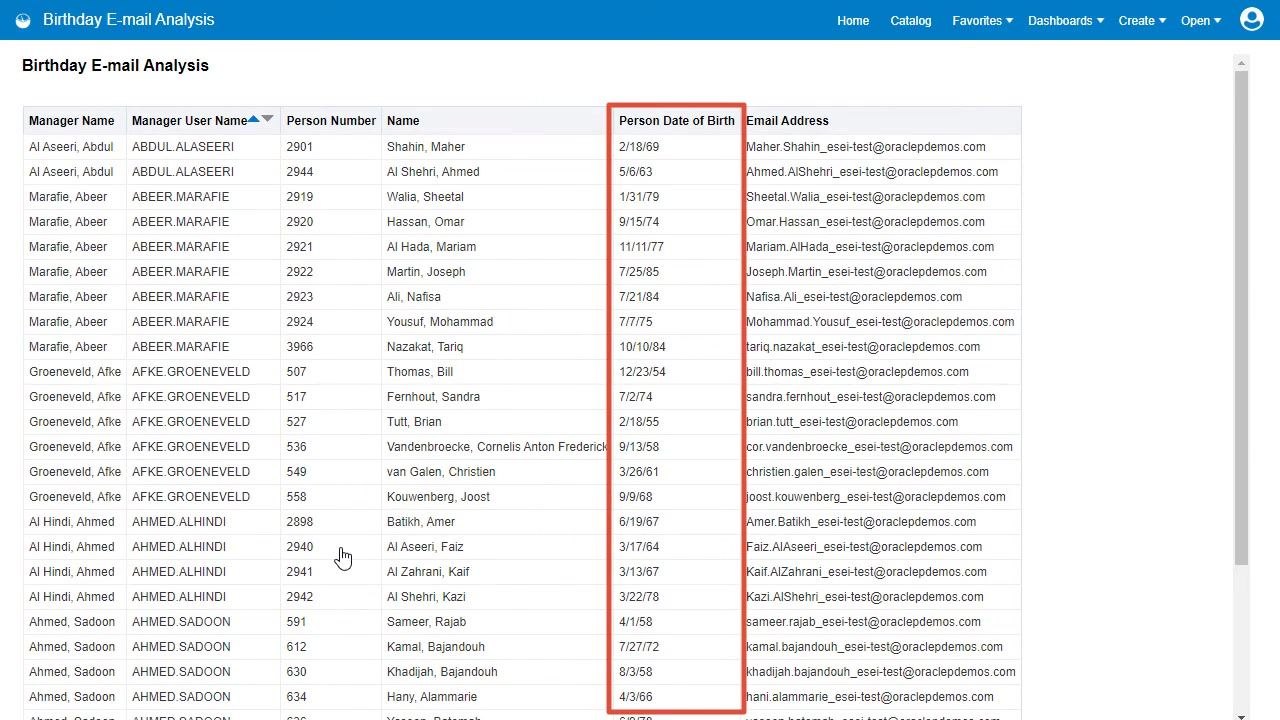Click the Birthday E-mail Analysis page heading
The image size is (1280, 720).
tap(115, 66)
